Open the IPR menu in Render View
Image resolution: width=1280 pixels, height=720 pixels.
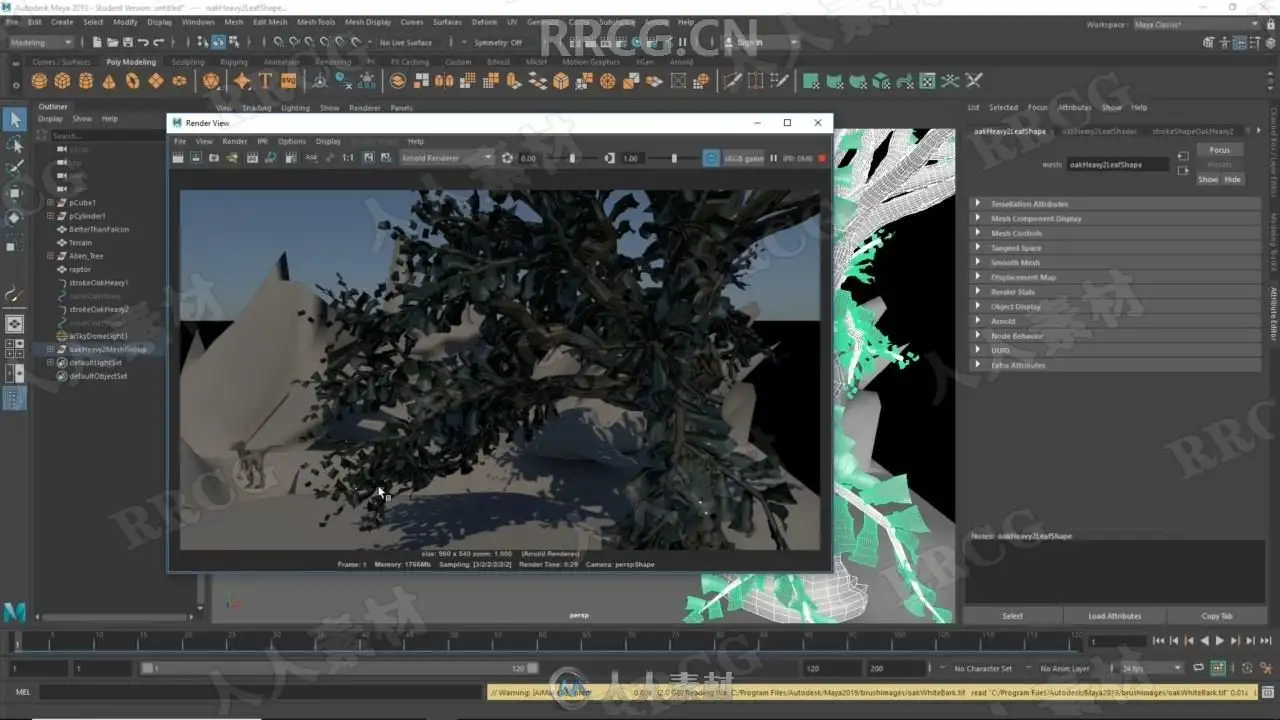tap(262, 141)
